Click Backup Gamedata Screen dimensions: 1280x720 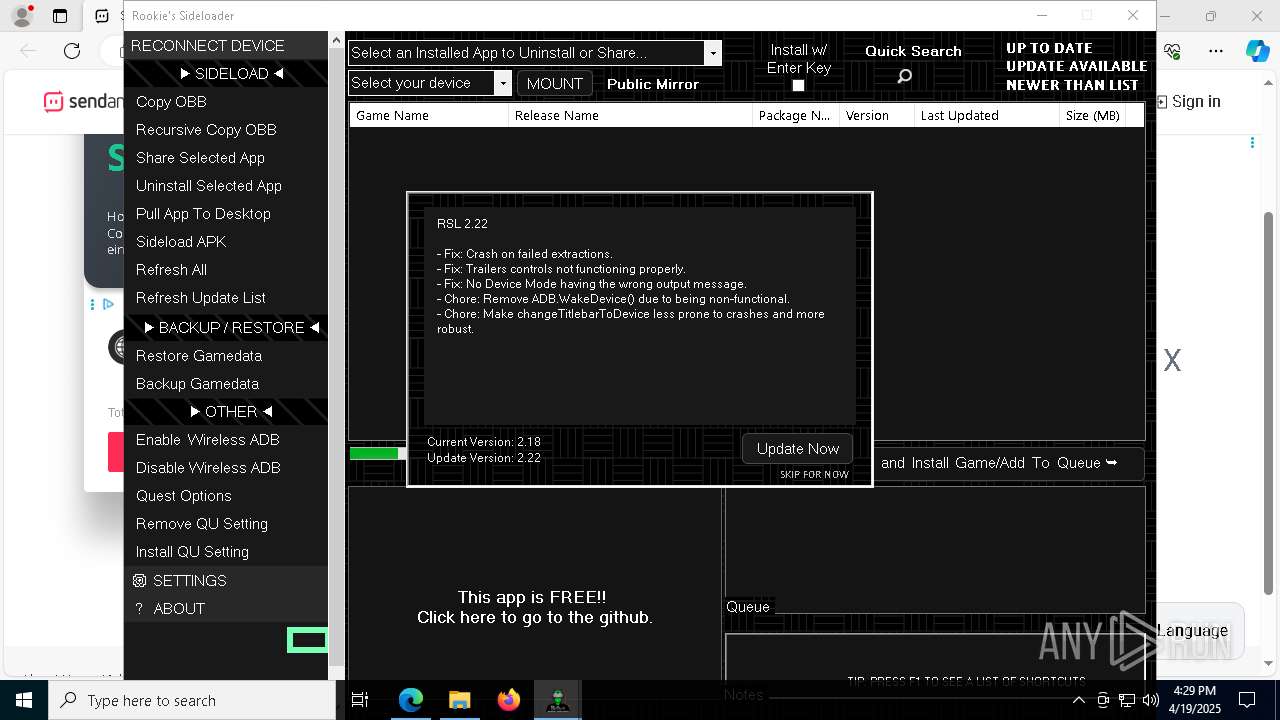coord(226,384)
